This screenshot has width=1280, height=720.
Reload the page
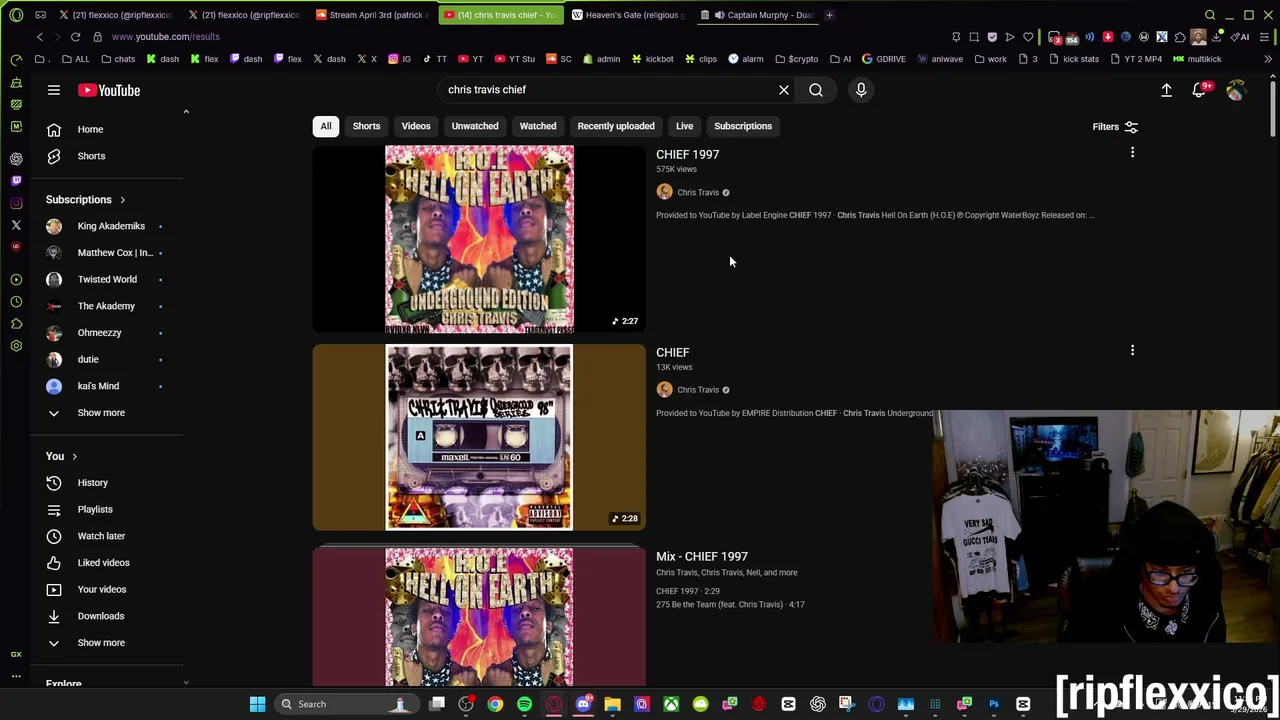[x=75, y=37]
